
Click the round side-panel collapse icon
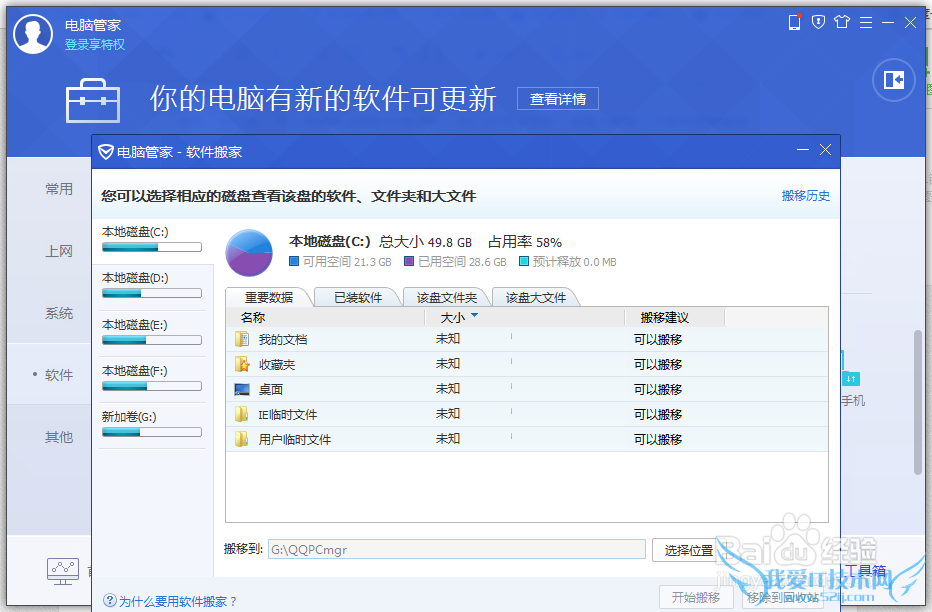[893, 80]
